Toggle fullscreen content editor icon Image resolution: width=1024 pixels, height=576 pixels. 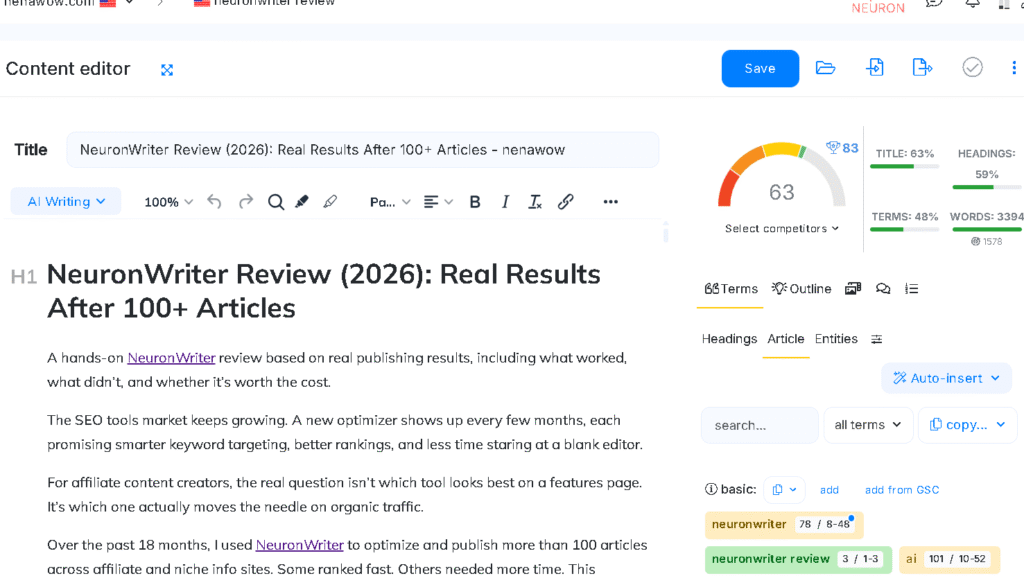point(167,70)
